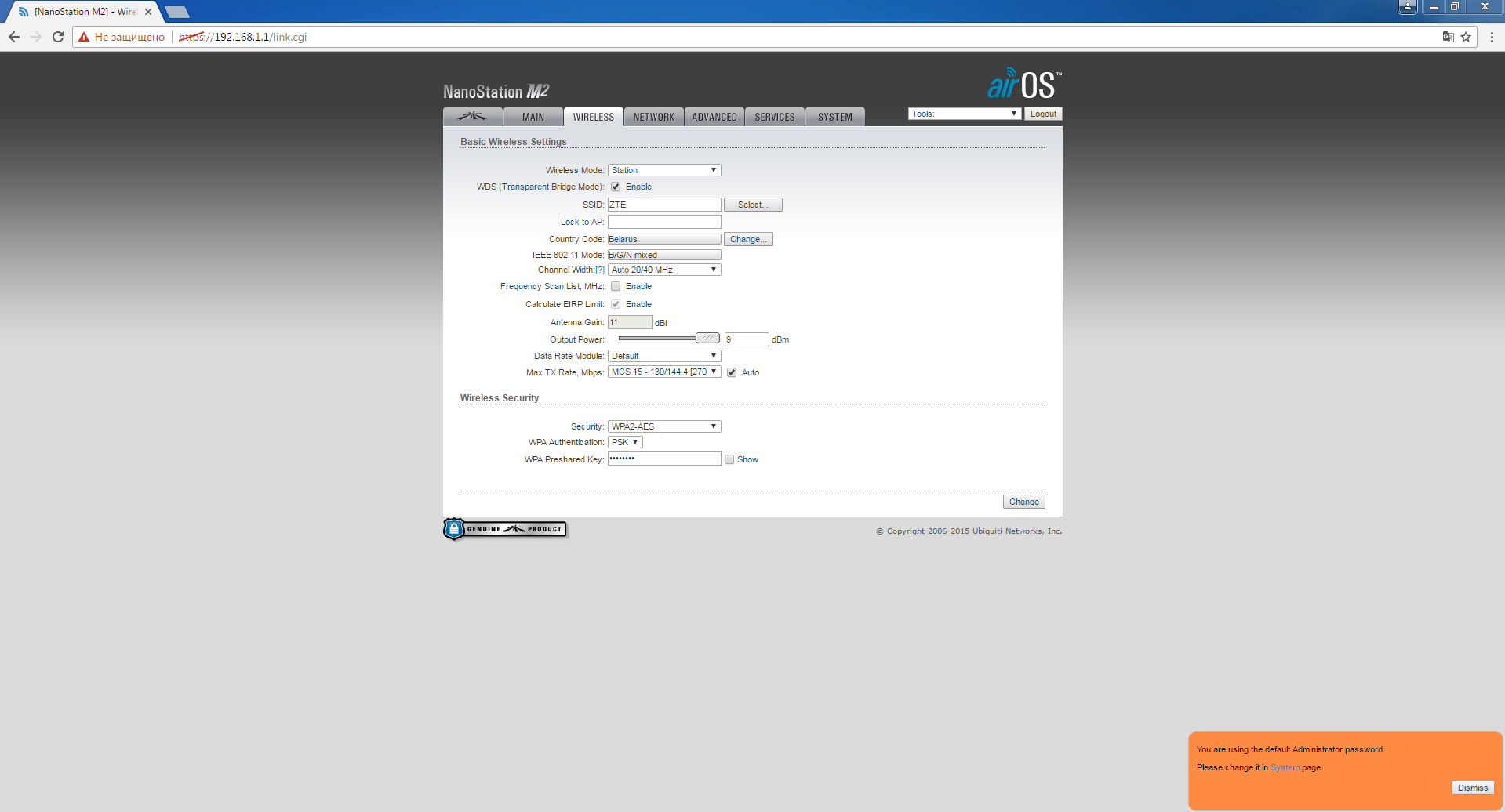Click the Country Code Belarus field
The width and height of the screenshot is (1505, 812).
pos(664,239)
